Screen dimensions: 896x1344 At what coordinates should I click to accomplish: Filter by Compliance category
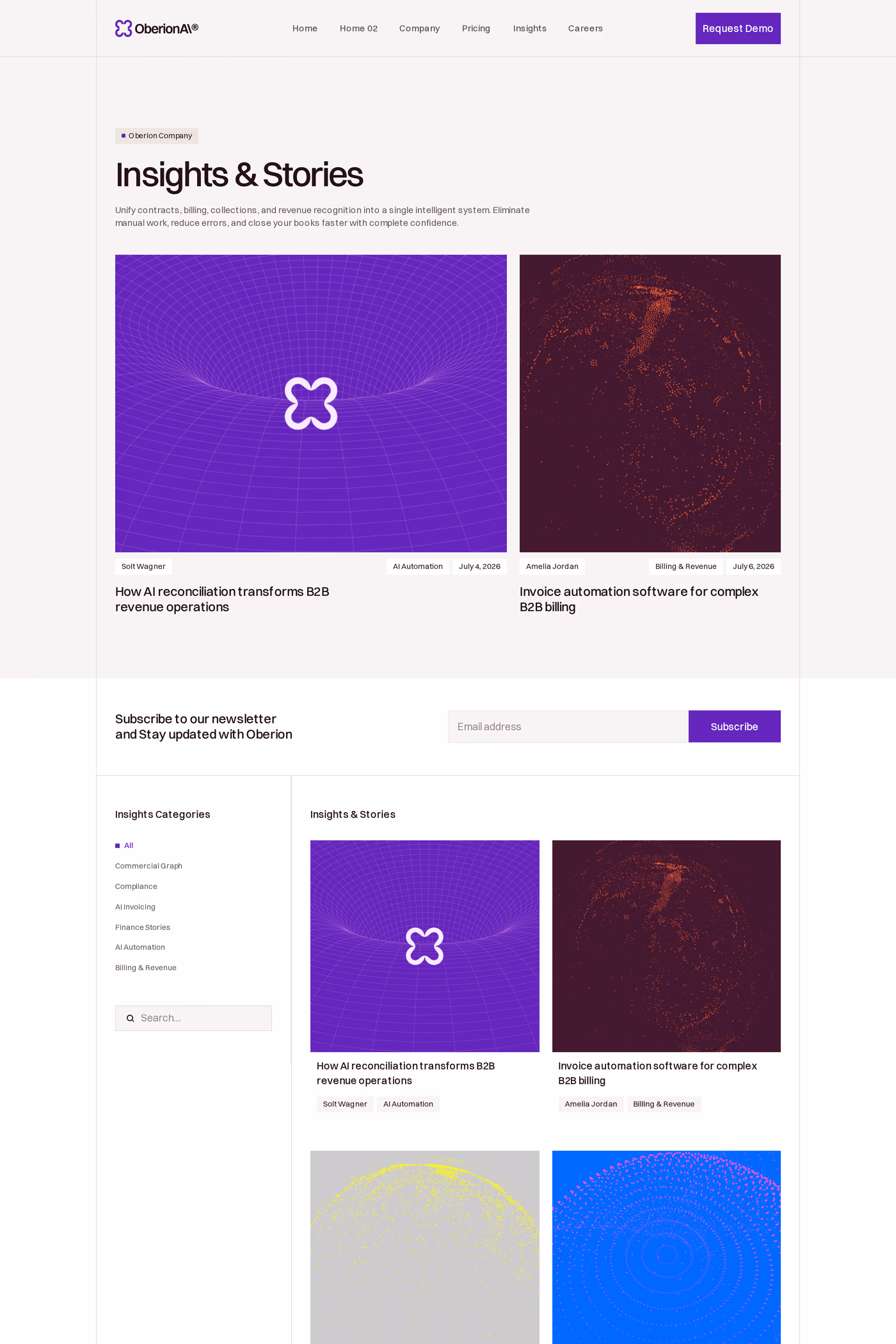pos(136,886)
